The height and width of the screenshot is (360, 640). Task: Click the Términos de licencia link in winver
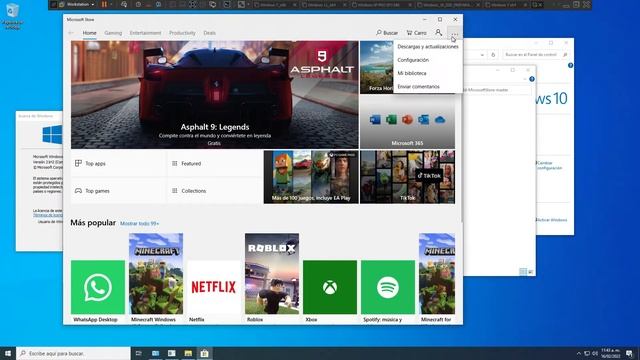[x=48, y=215]
